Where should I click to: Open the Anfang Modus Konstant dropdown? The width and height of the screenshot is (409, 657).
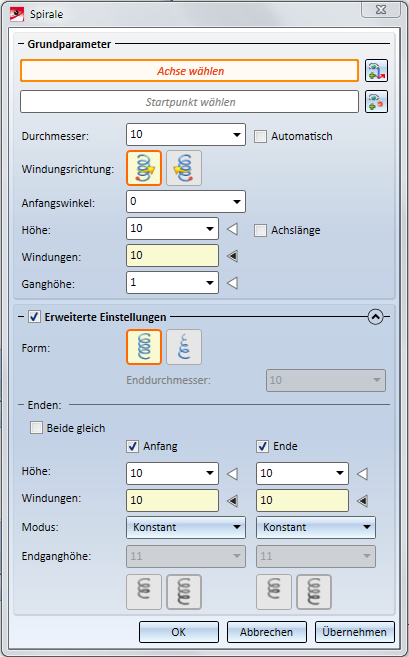[x=186, y=528]
